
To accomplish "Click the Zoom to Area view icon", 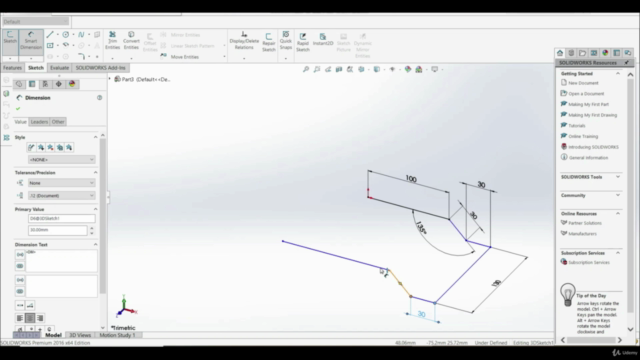I will pyautogui.click(x=317, y=69).
